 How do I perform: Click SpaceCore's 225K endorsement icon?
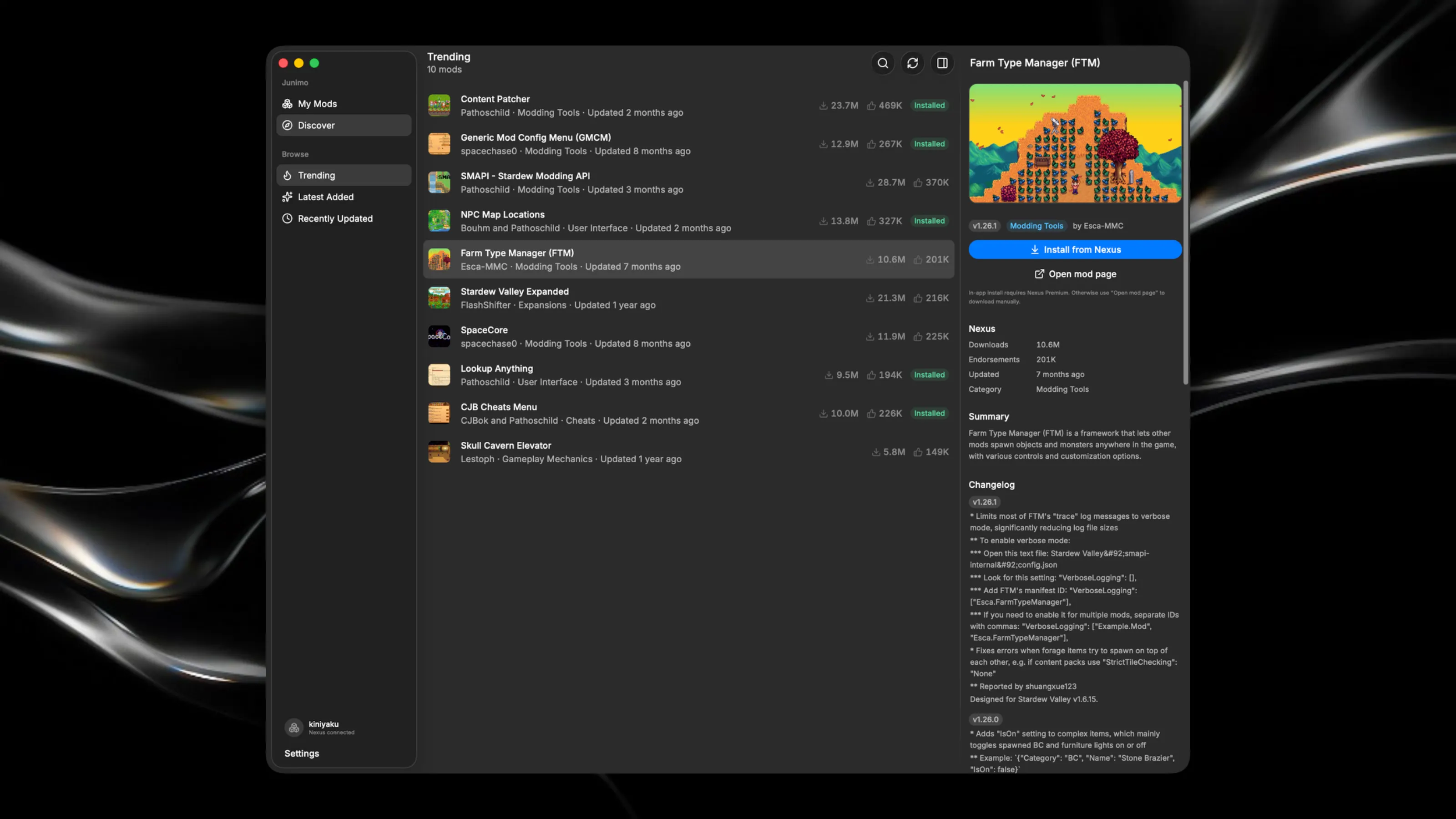(x=918, y=336)
